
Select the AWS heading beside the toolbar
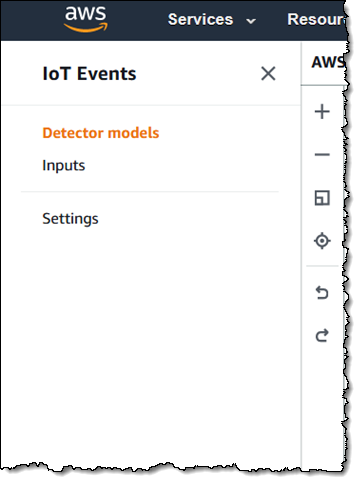click(328, 62)
